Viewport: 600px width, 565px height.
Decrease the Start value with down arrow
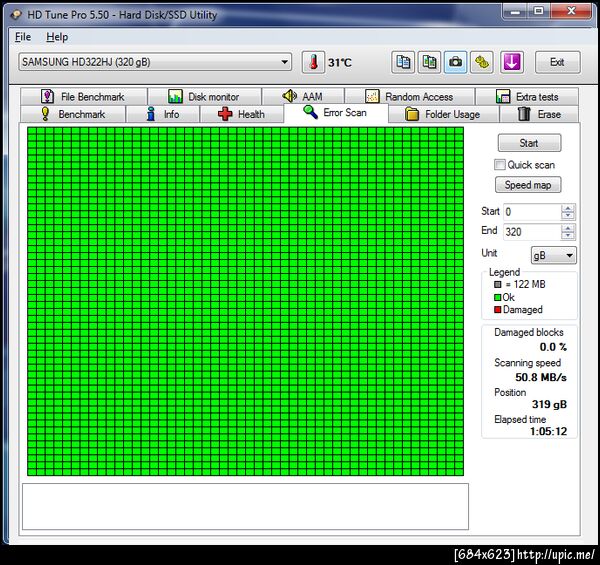click(x=568, y=216)
